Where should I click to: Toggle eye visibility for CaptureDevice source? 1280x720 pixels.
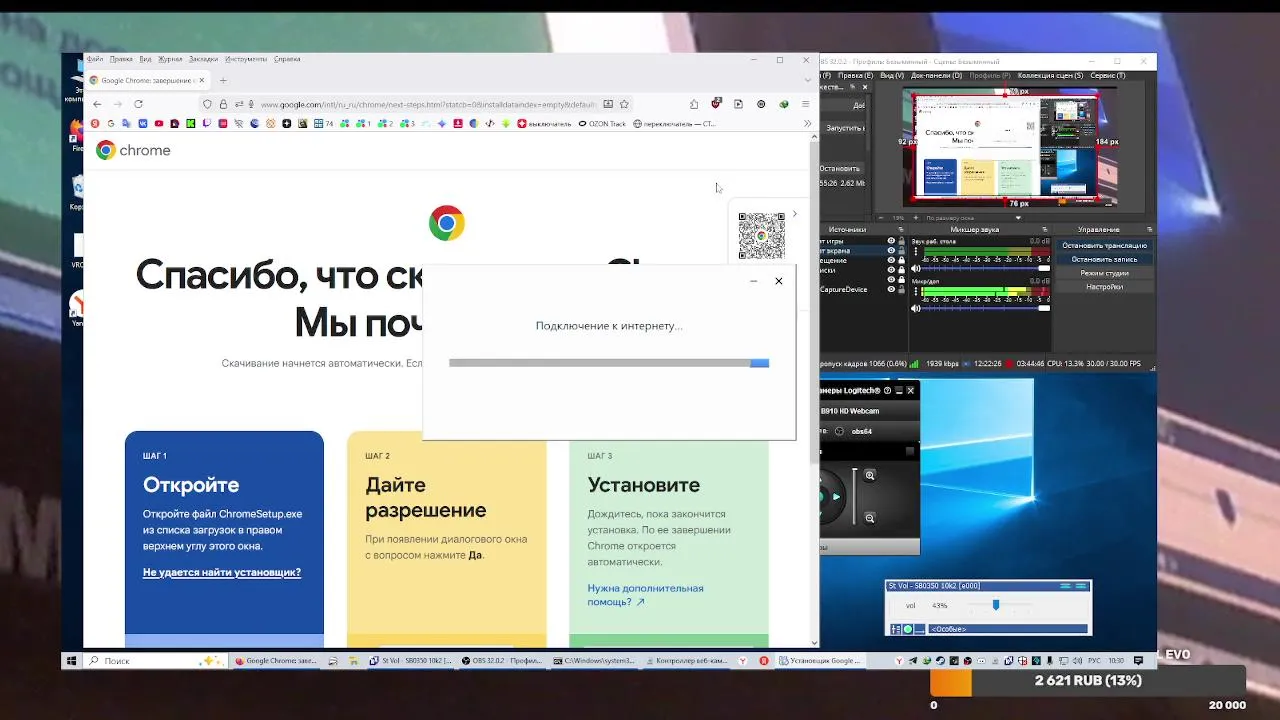[891, 289]
